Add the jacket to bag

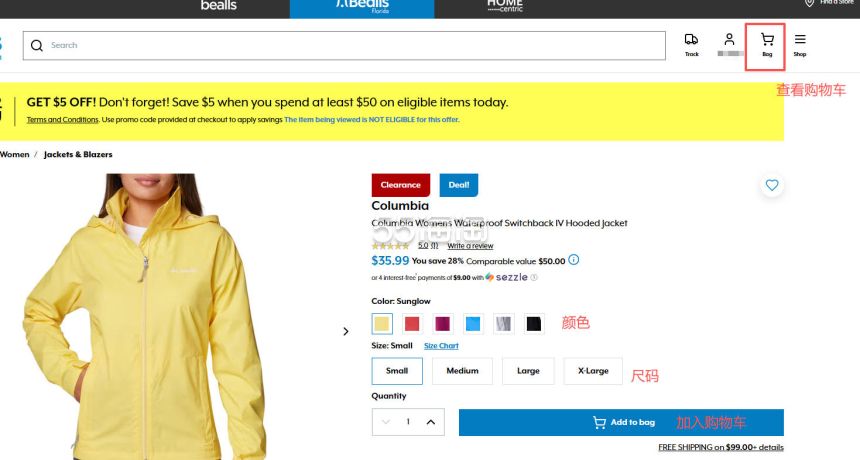click(x=621, y=423)
